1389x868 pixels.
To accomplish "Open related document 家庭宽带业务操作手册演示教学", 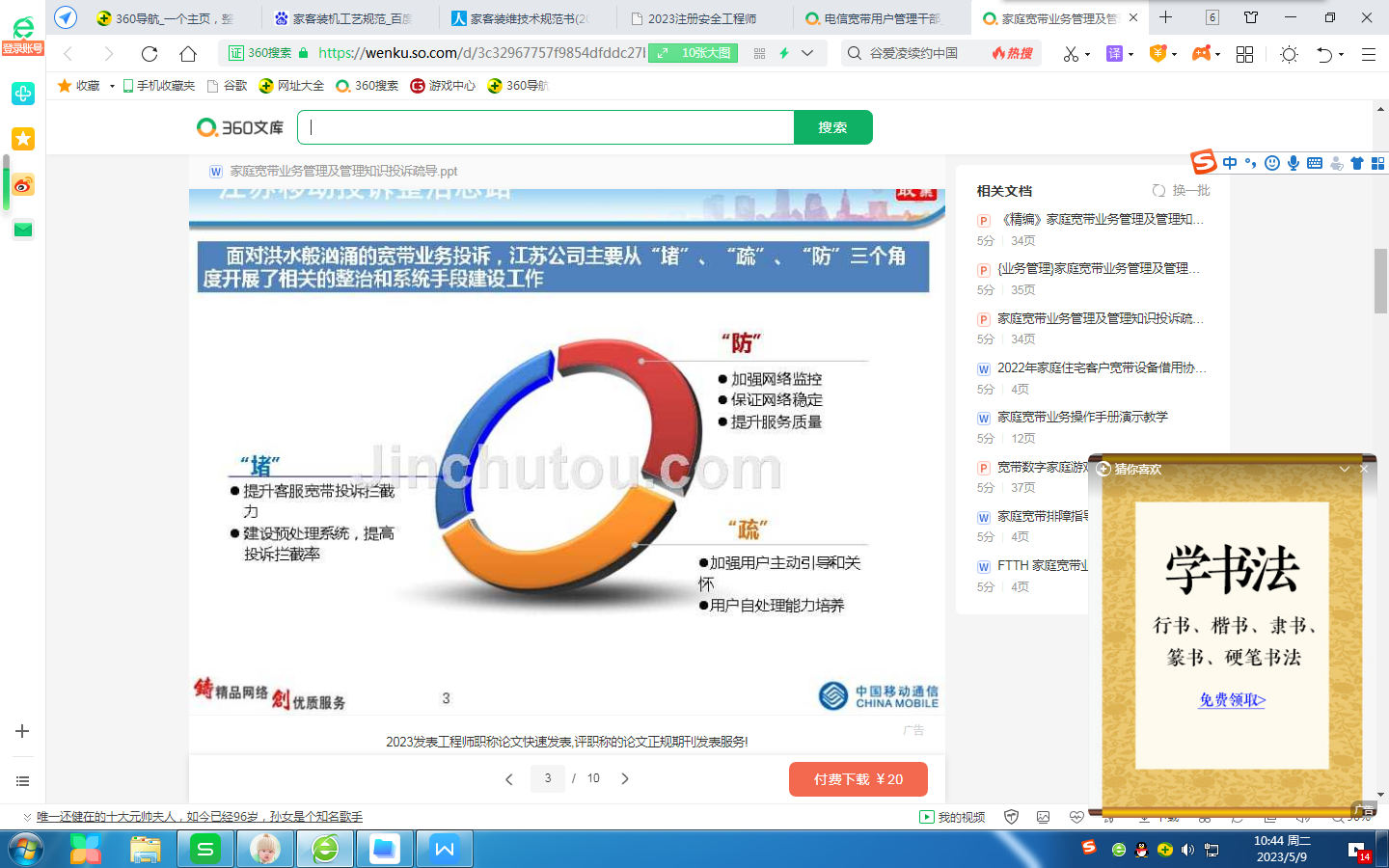I will pos(1082,417).
